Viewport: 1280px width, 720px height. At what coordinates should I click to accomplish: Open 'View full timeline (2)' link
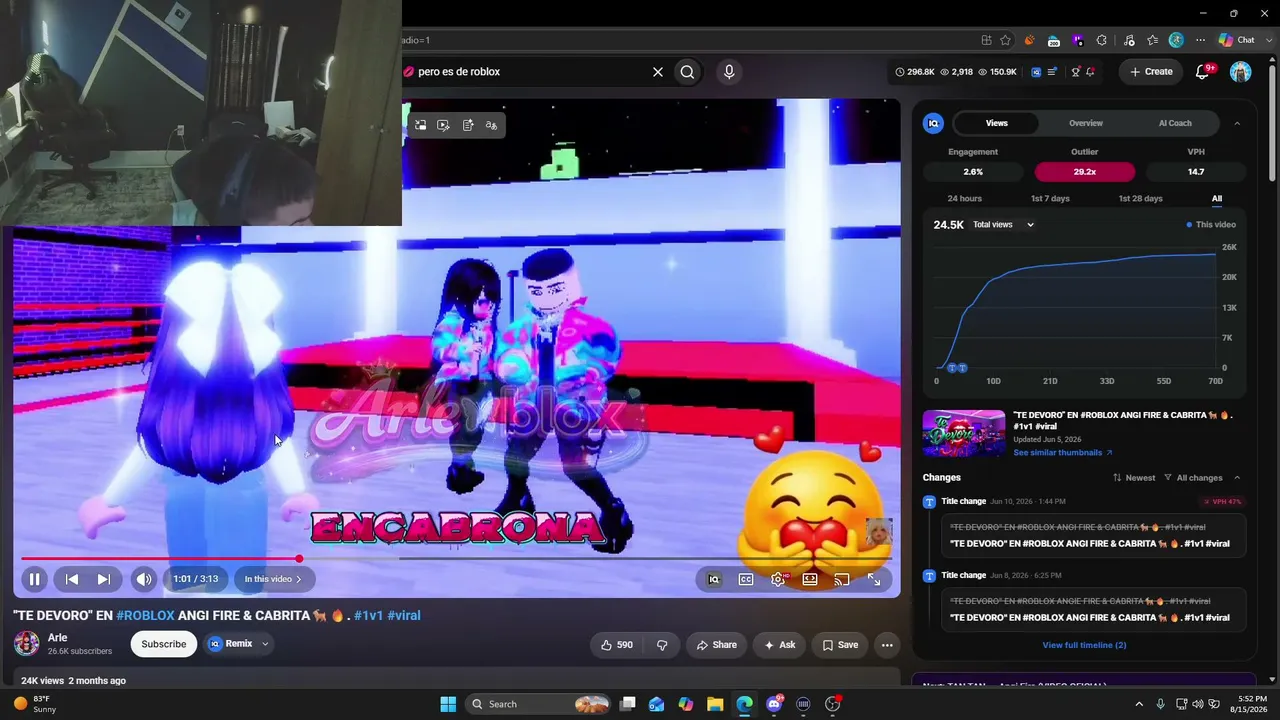point(1085,645)
